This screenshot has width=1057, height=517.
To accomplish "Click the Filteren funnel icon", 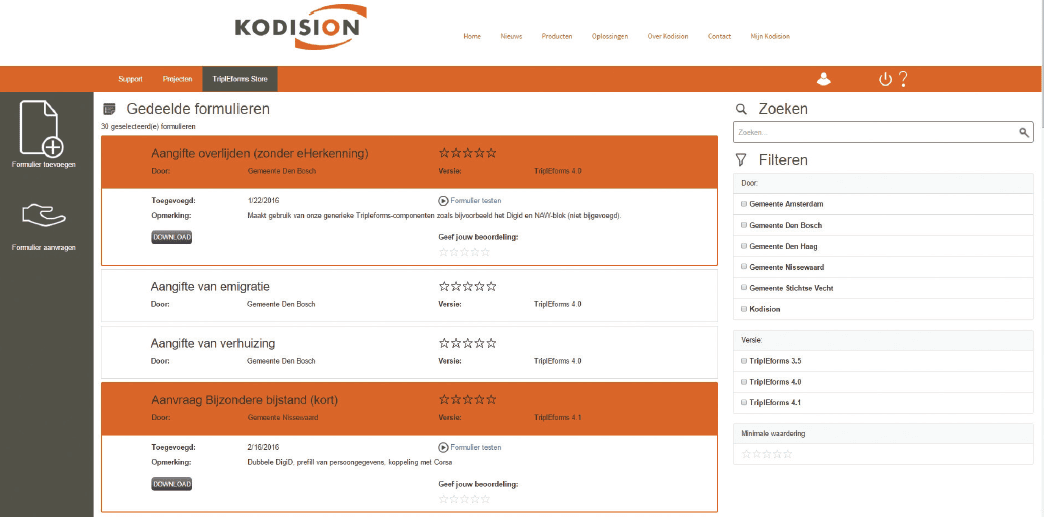I will (741, 160).
